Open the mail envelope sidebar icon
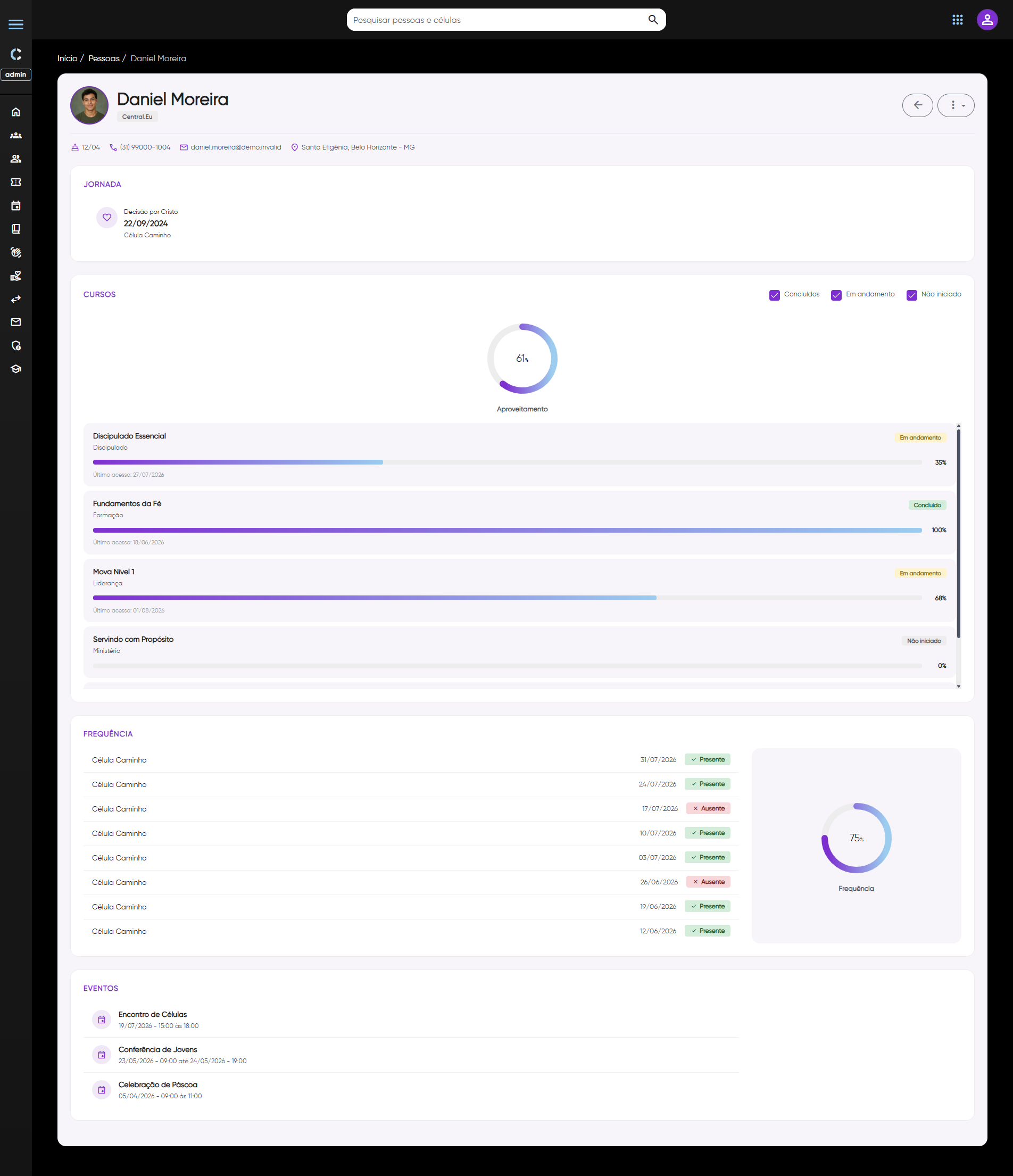Viewport: 1013px width, 1176px height. point(16,322)
